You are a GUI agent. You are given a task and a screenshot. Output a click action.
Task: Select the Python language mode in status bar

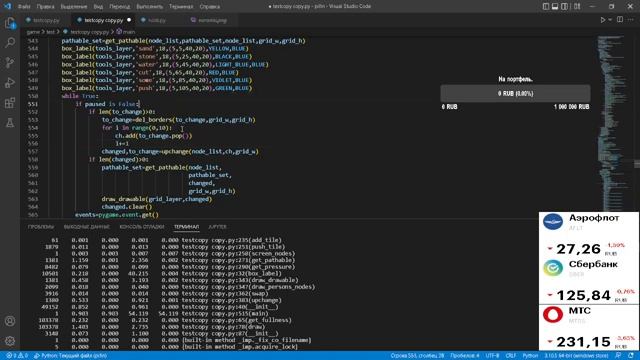click(530, 356)
